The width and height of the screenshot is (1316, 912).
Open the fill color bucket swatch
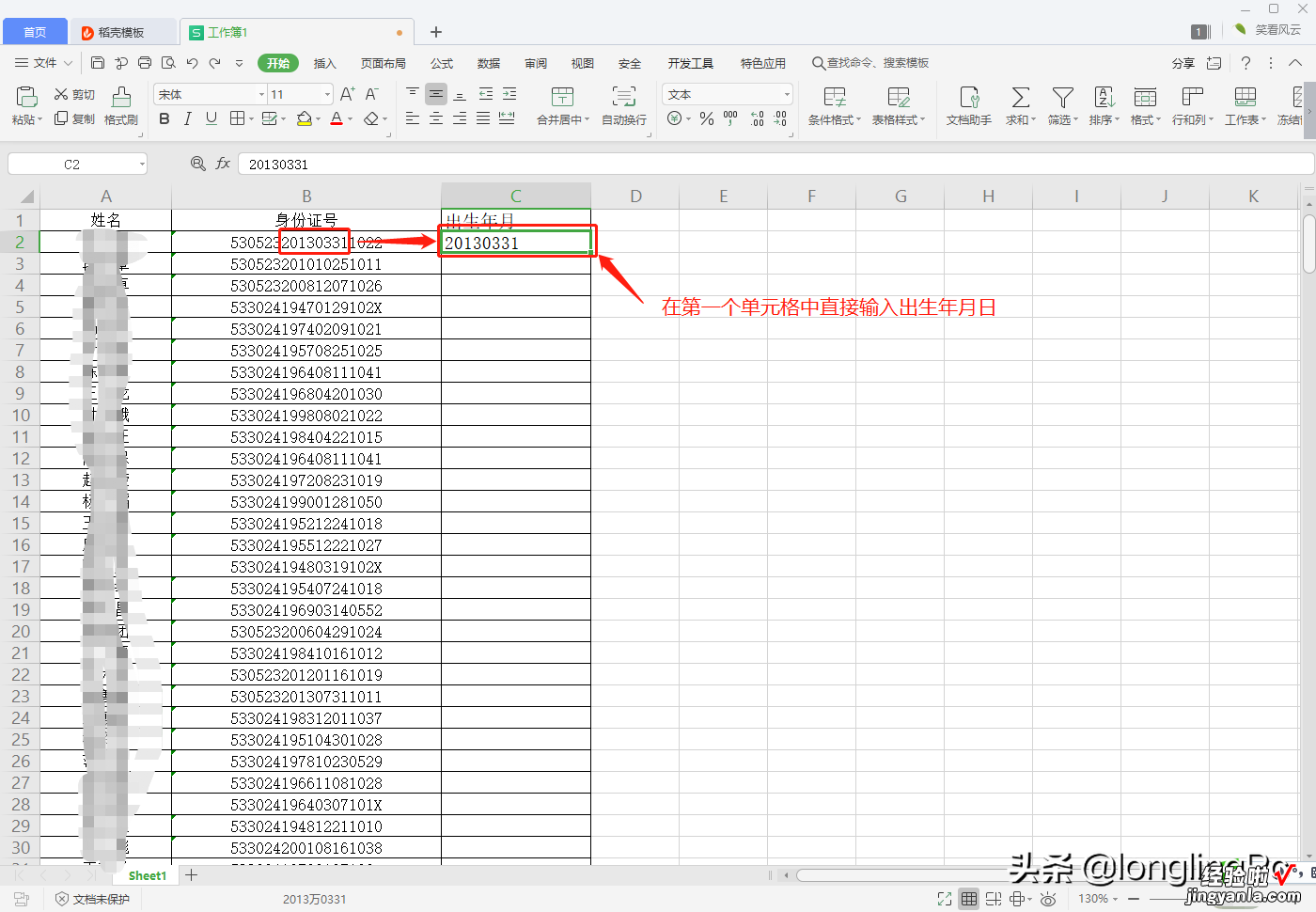(304, 118)
